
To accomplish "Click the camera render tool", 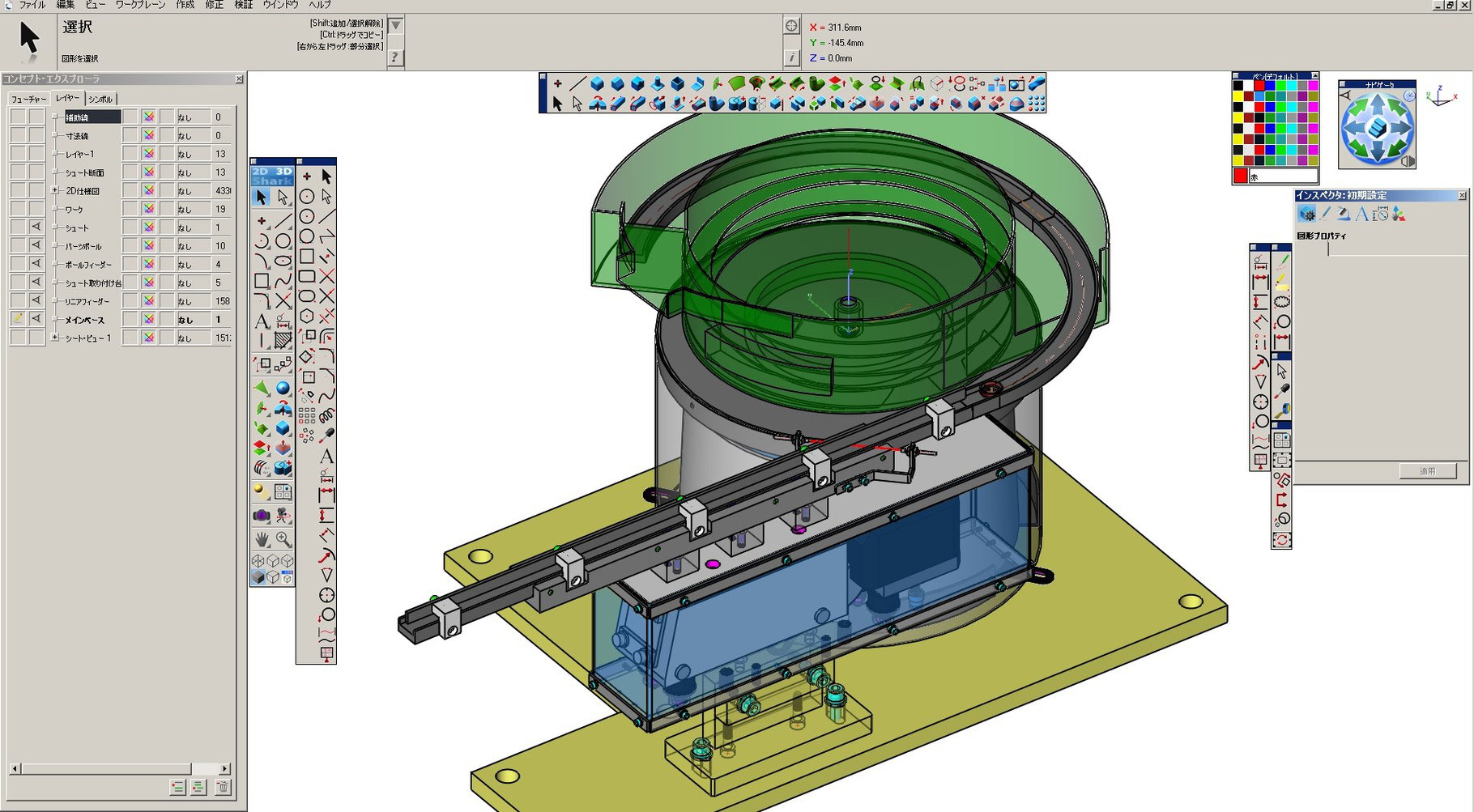I will 262,515.
